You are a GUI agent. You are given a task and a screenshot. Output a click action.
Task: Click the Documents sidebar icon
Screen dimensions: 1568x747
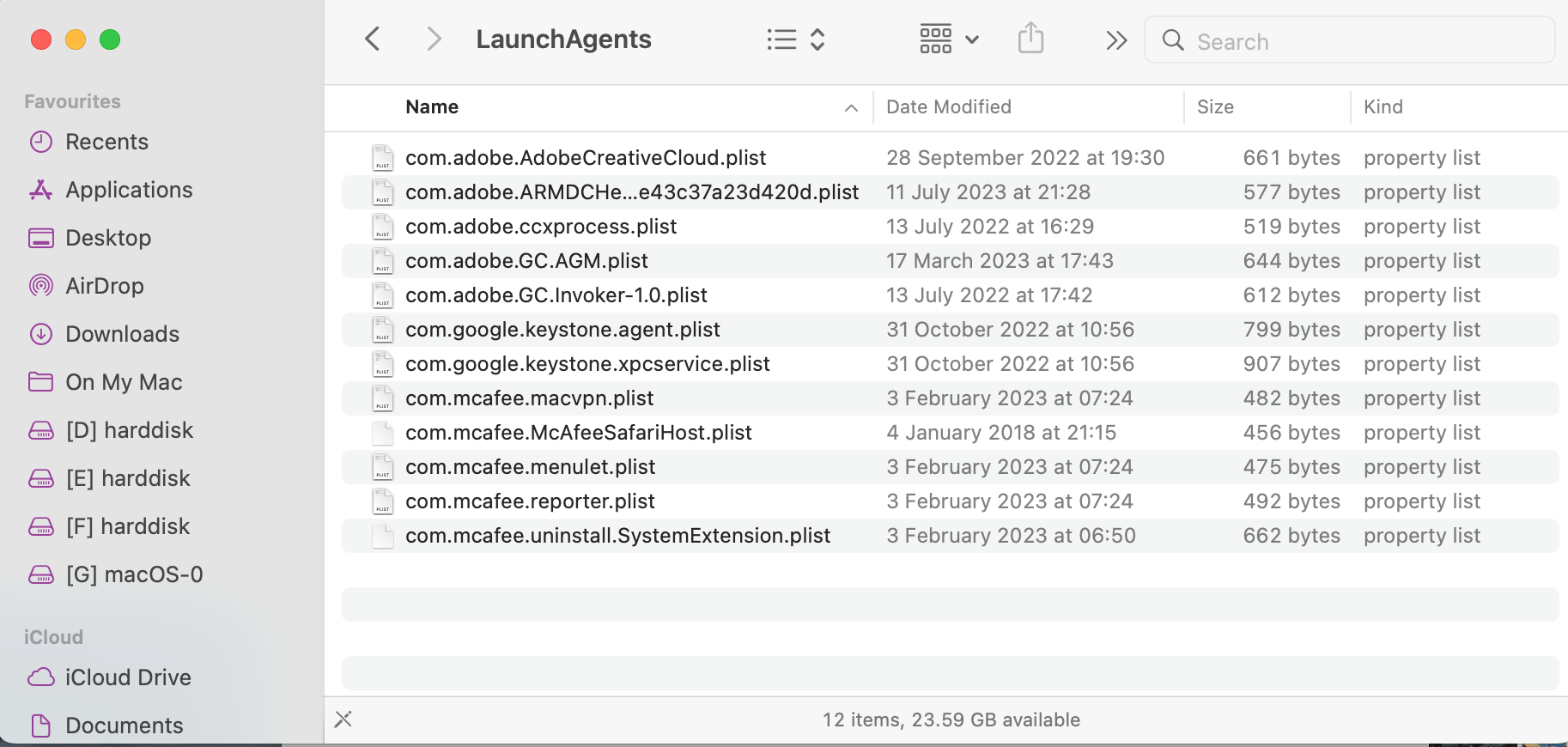click(41, 726)
